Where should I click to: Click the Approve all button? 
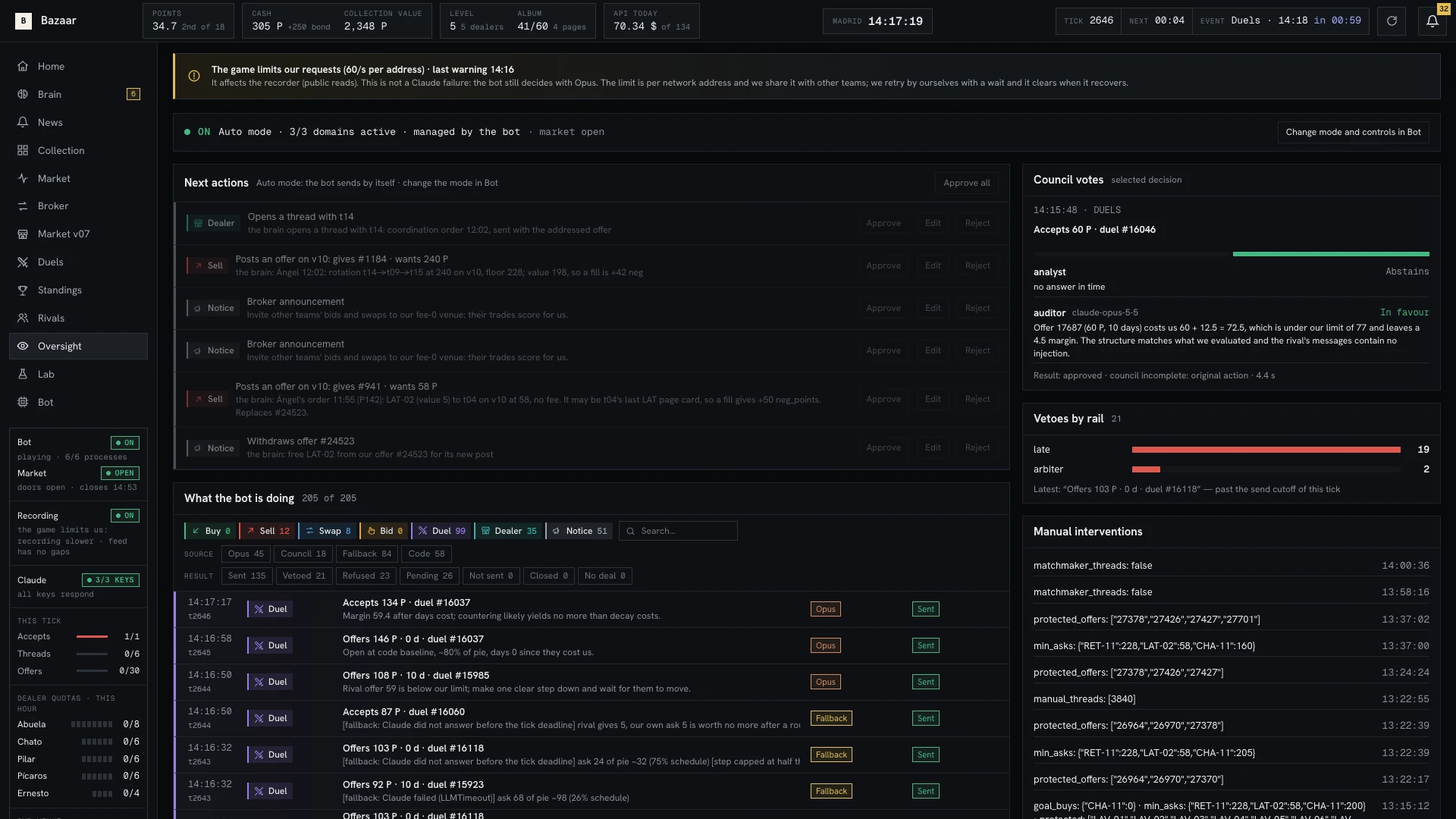pyautogui.click(x=966, y=183)
